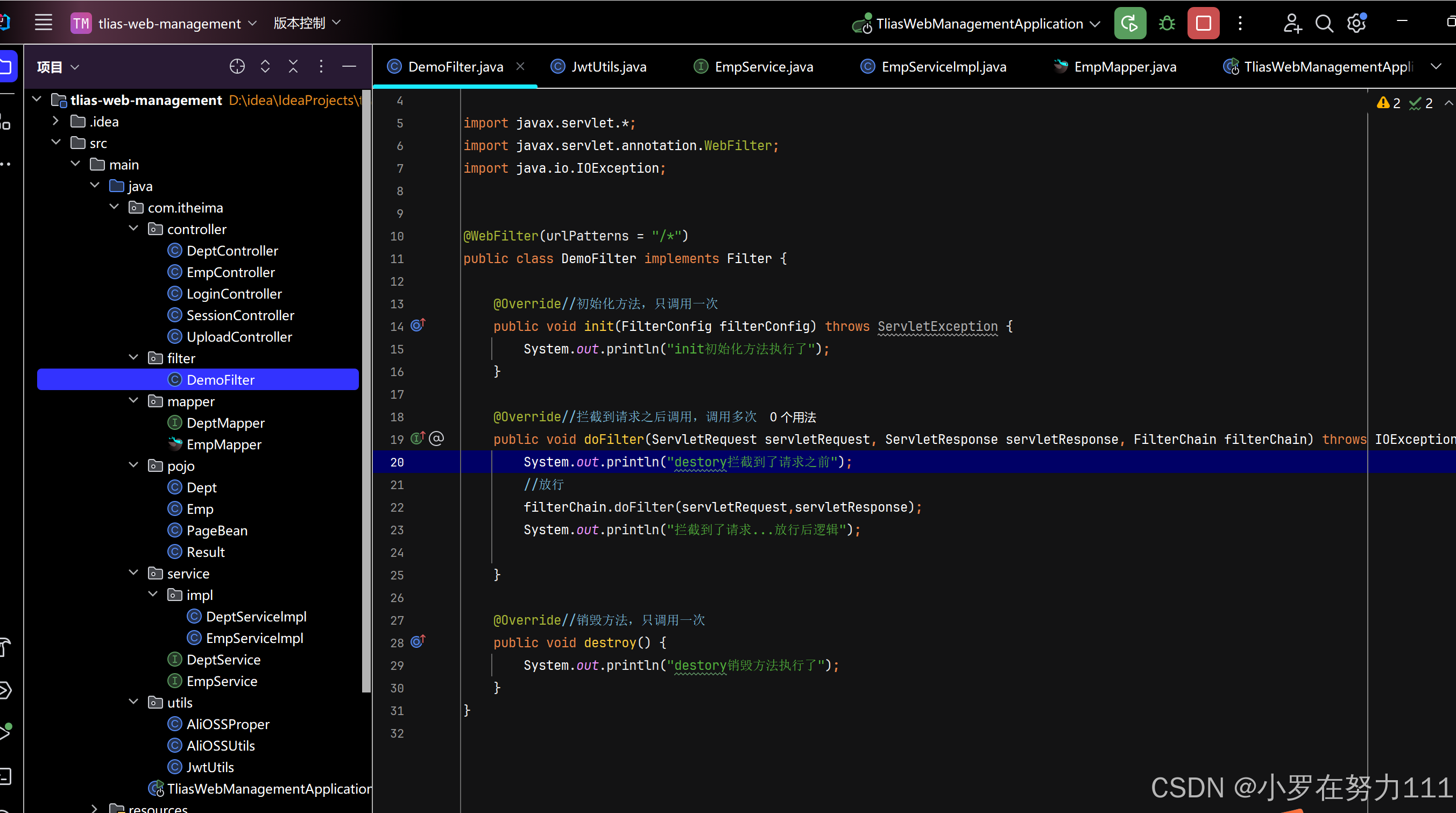Click Select Opened File crosshair icon
The image size is (1456, 813).
pos(237,67)
